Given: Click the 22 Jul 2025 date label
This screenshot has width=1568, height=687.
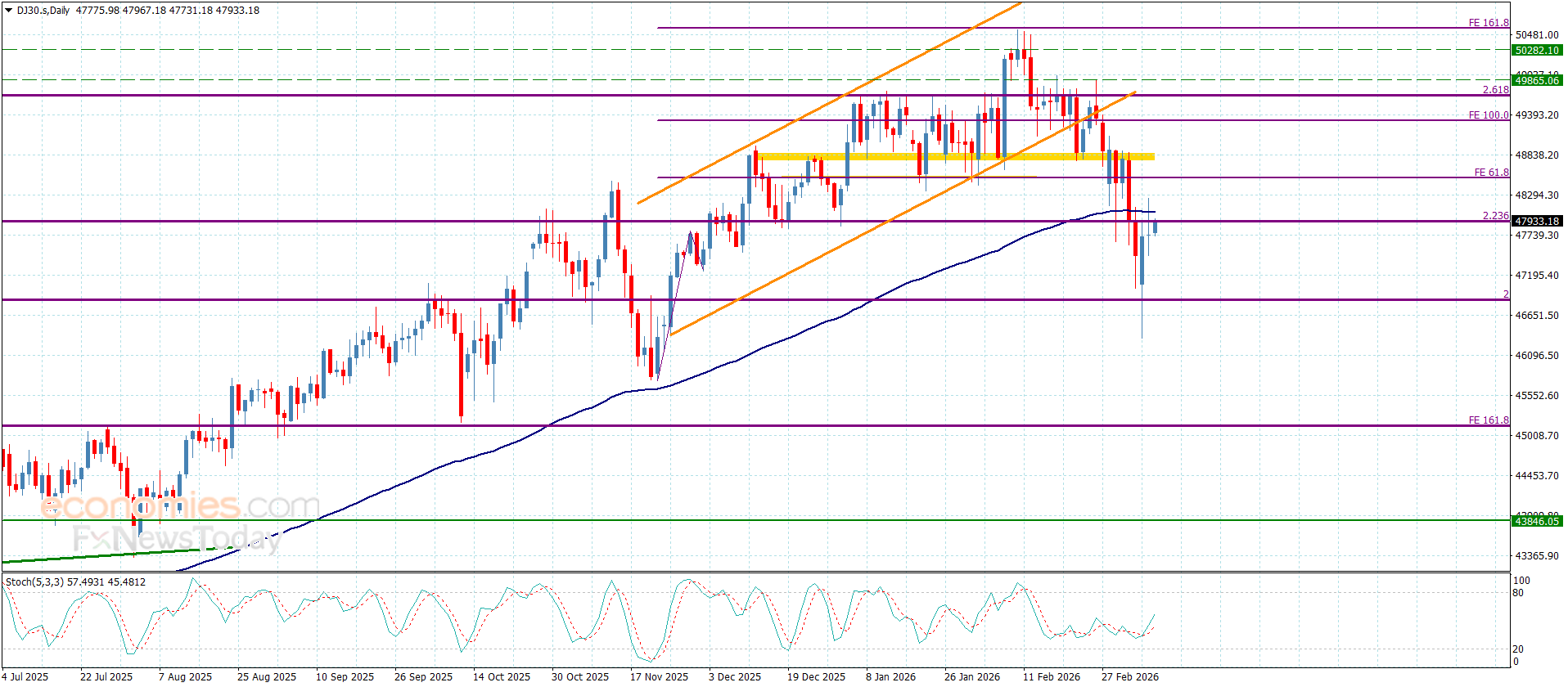Looking at the screenshot, I should [x=106, y=677].
